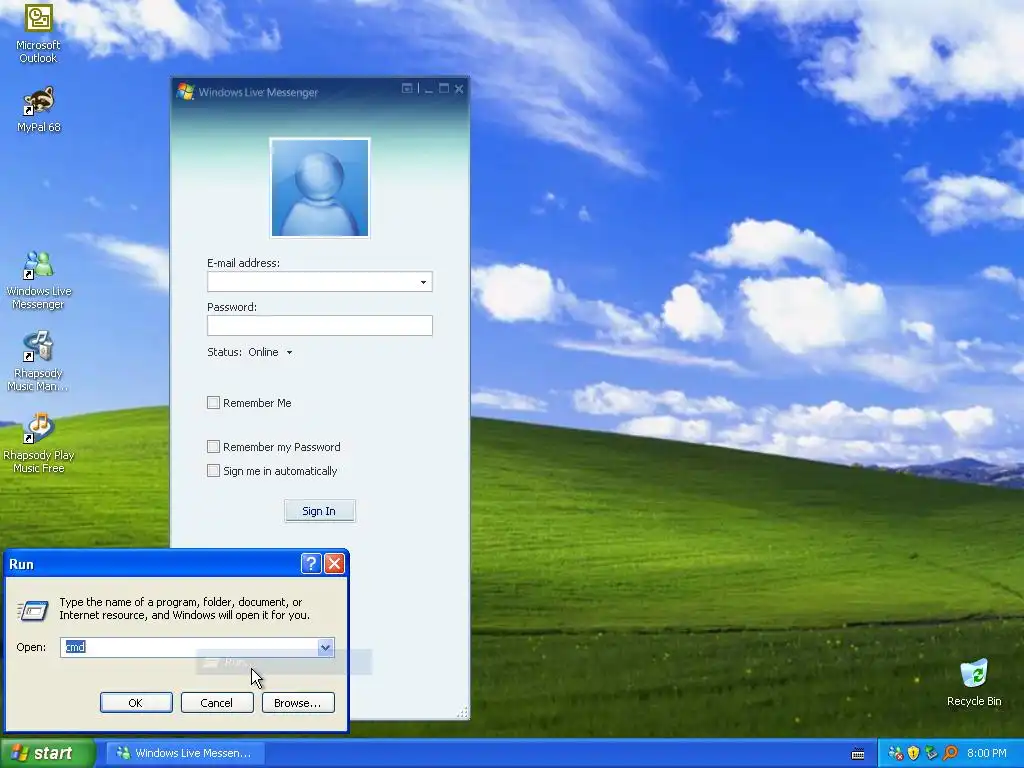Open the Status Online dropdown

point(270,352)
